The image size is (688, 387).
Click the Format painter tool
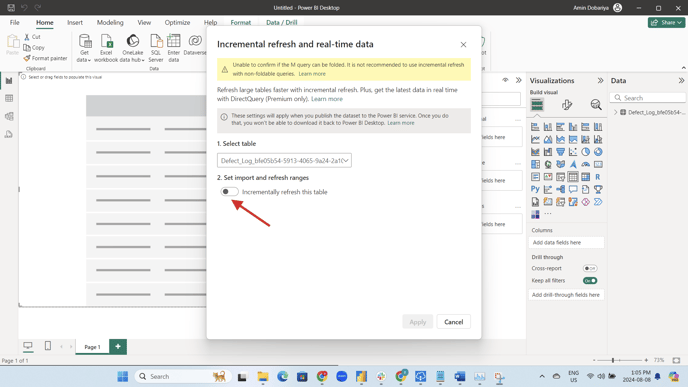pyautogui.click(x=46, y=58)
